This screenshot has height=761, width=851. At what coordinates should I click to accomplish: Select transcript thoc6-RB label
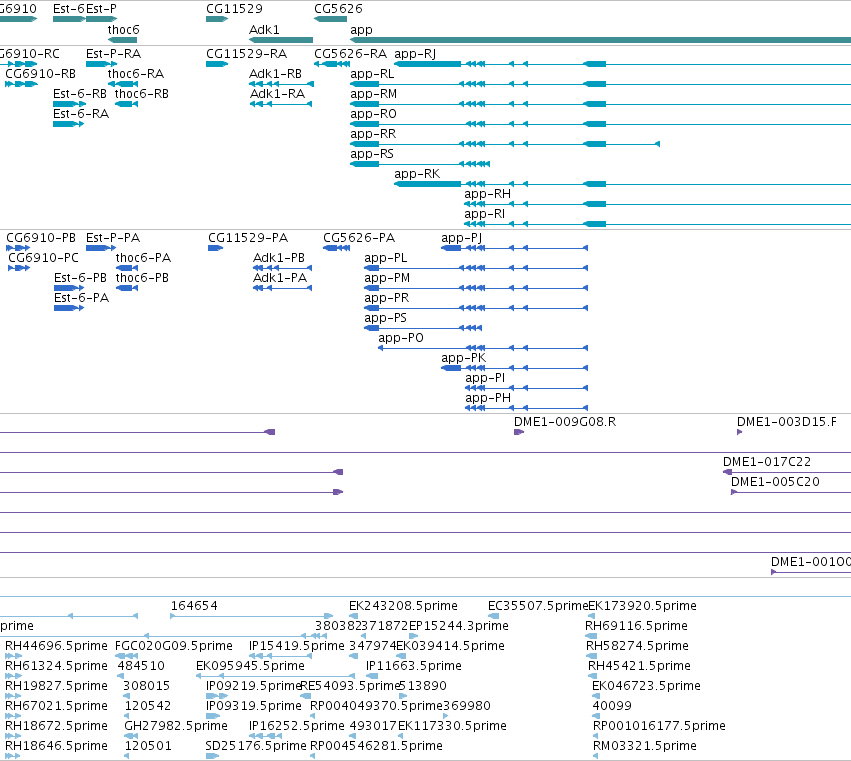142,94
